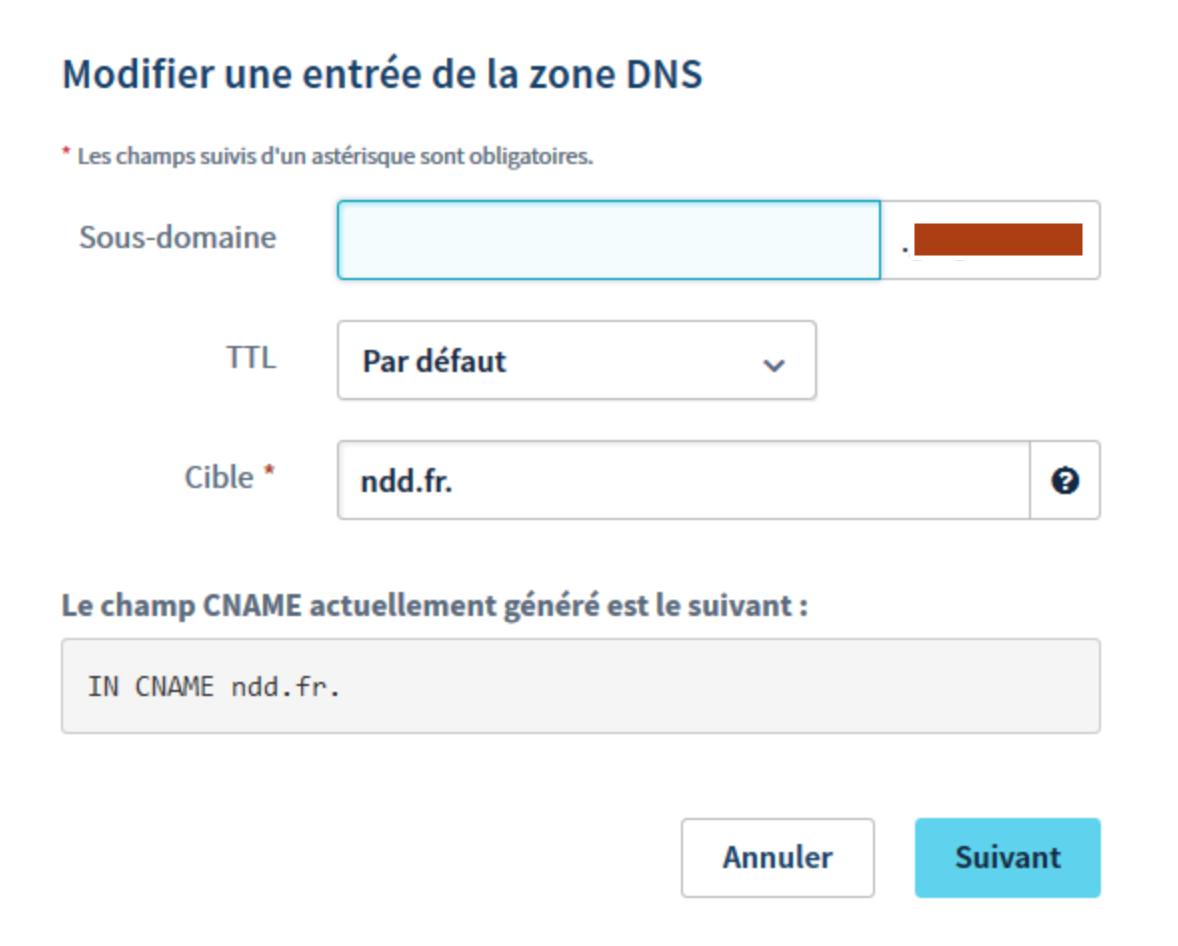Click the Cible field label
1178x946 pixels.
[219, 478]
